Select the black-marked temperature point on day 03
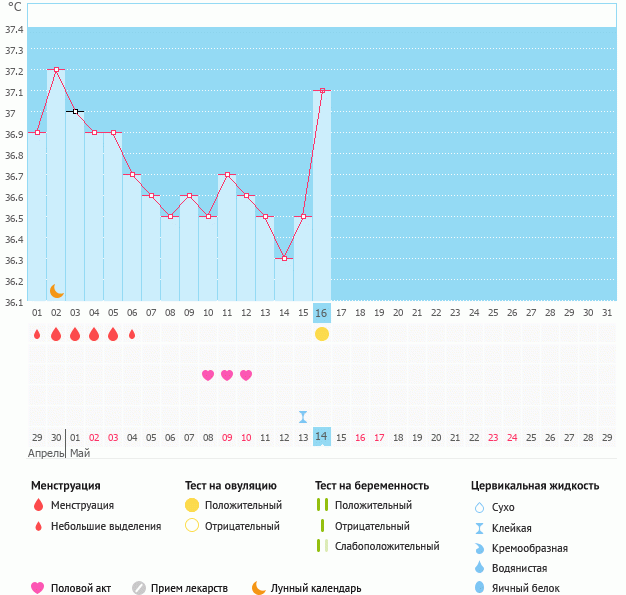 pos(75,112)
